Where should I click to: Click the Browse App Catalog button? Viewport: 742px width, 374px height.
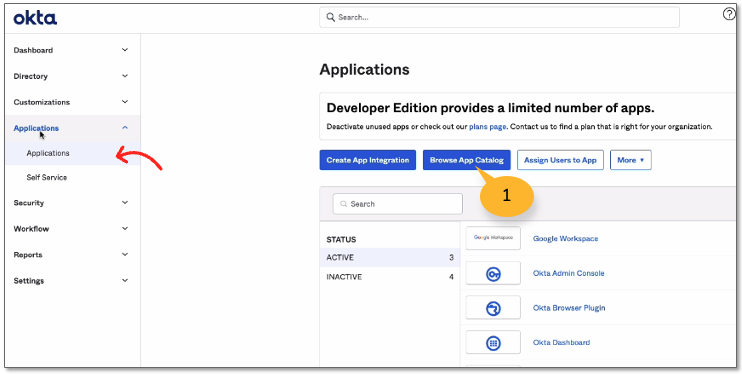tap(467, 160)
